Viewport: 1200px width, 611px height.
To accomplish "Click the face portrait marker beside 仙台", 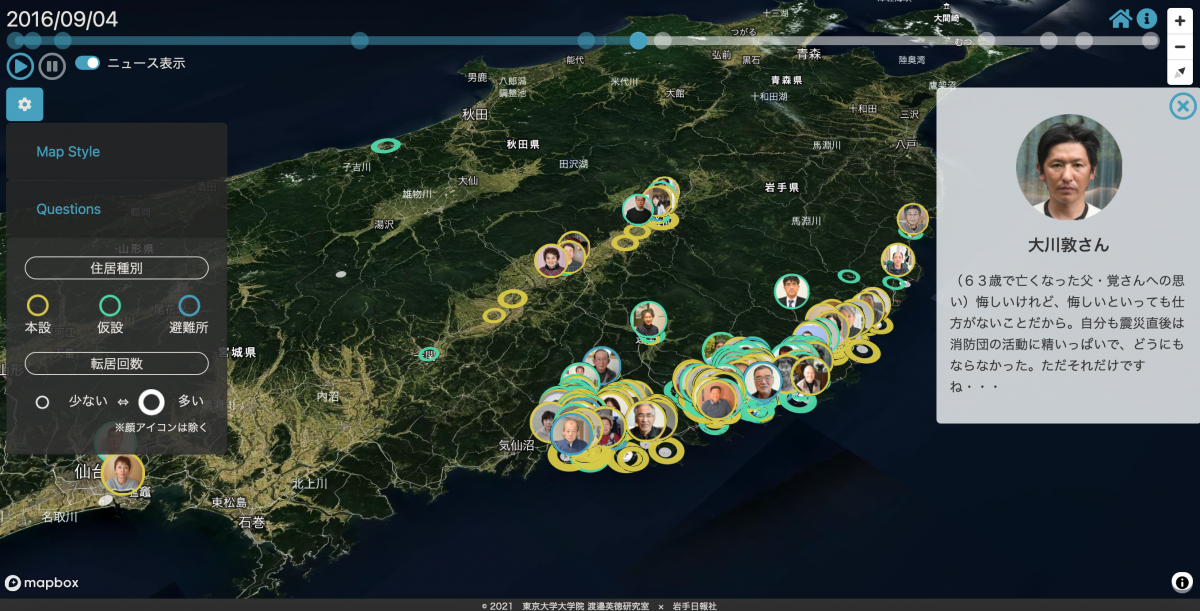I will 122,473.
